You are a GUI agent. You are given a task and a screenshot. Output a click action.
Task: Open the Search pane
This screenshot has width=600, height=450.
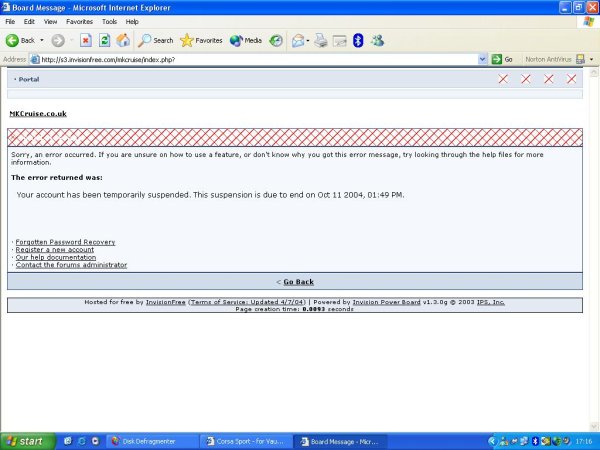pyautogui.click(x=155, y=40)
